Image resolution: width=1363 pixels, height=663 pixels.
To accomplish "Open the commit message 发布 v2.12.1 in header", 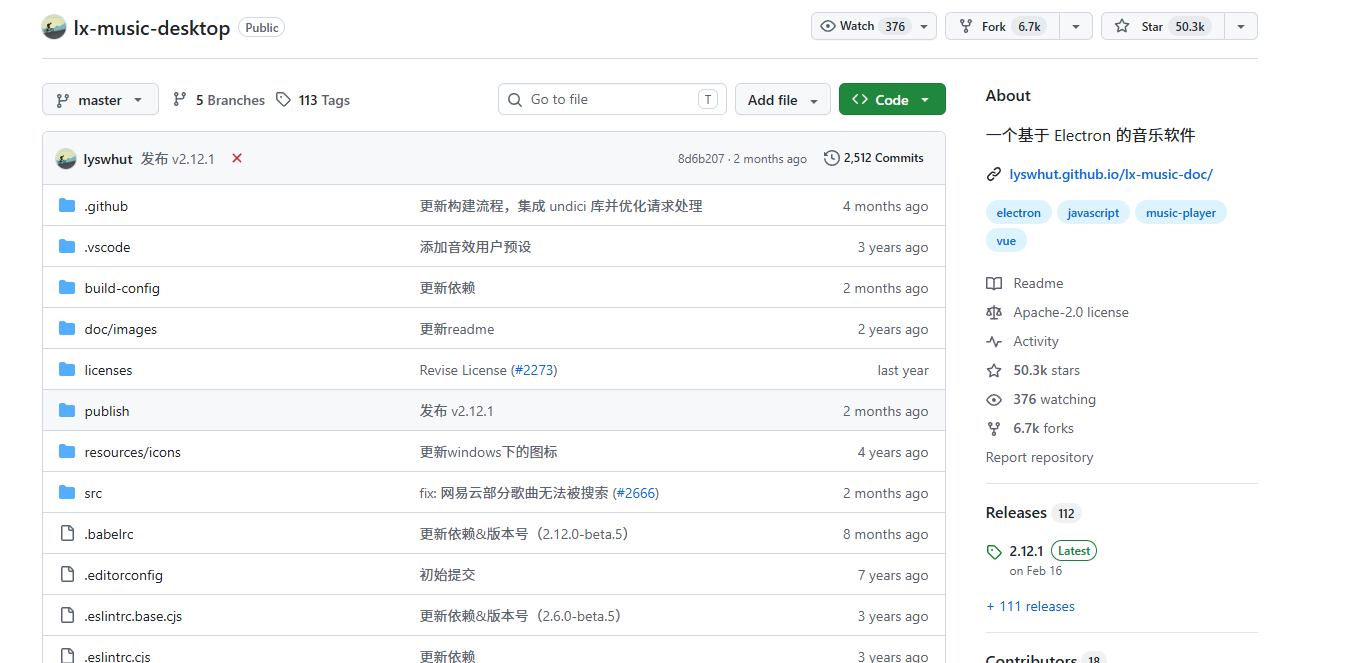I will [178, 159].
